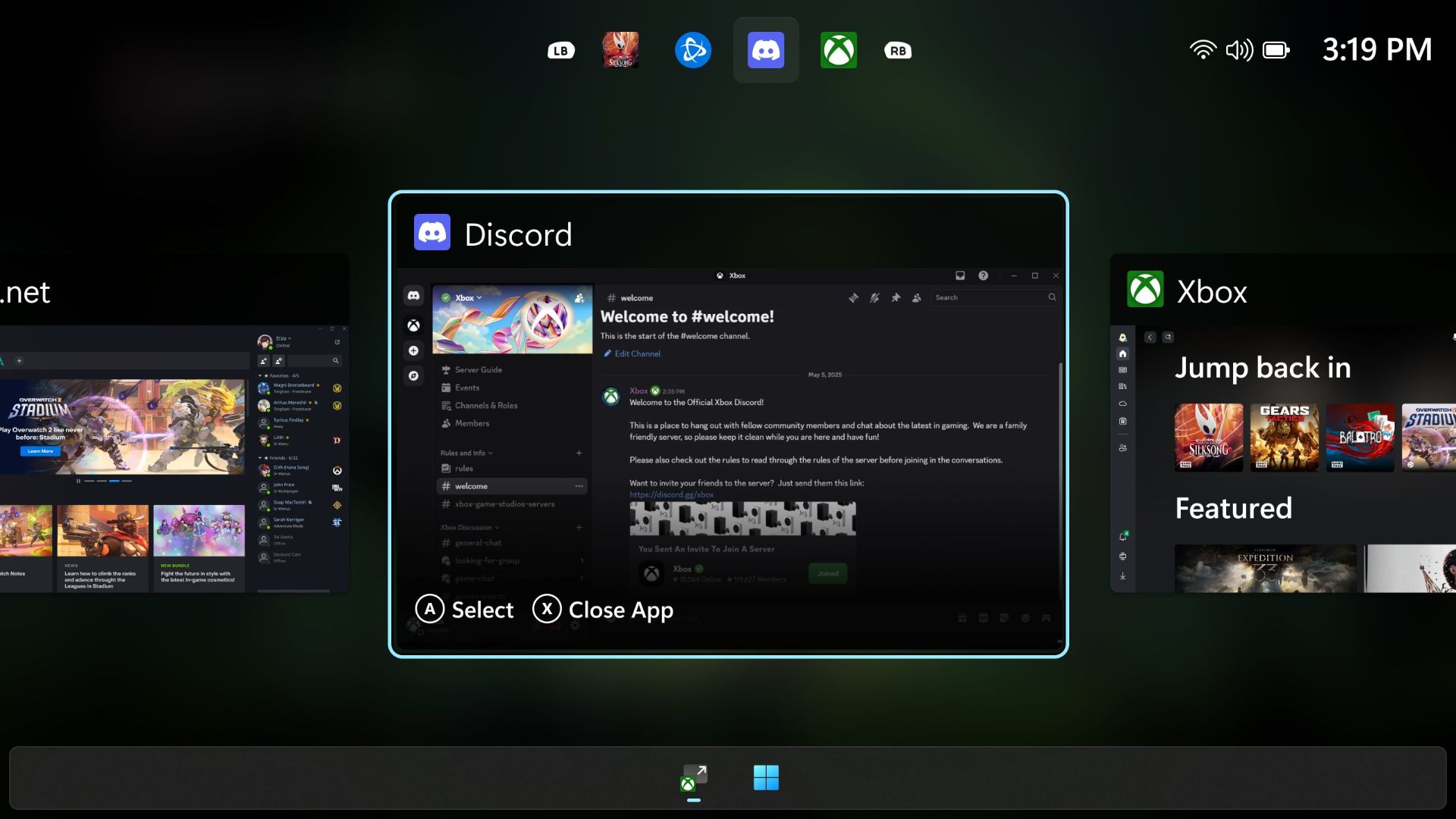Click the Joined button on the server invite
The width and height of the screenshot is (1456, 819).
point(827,573)
